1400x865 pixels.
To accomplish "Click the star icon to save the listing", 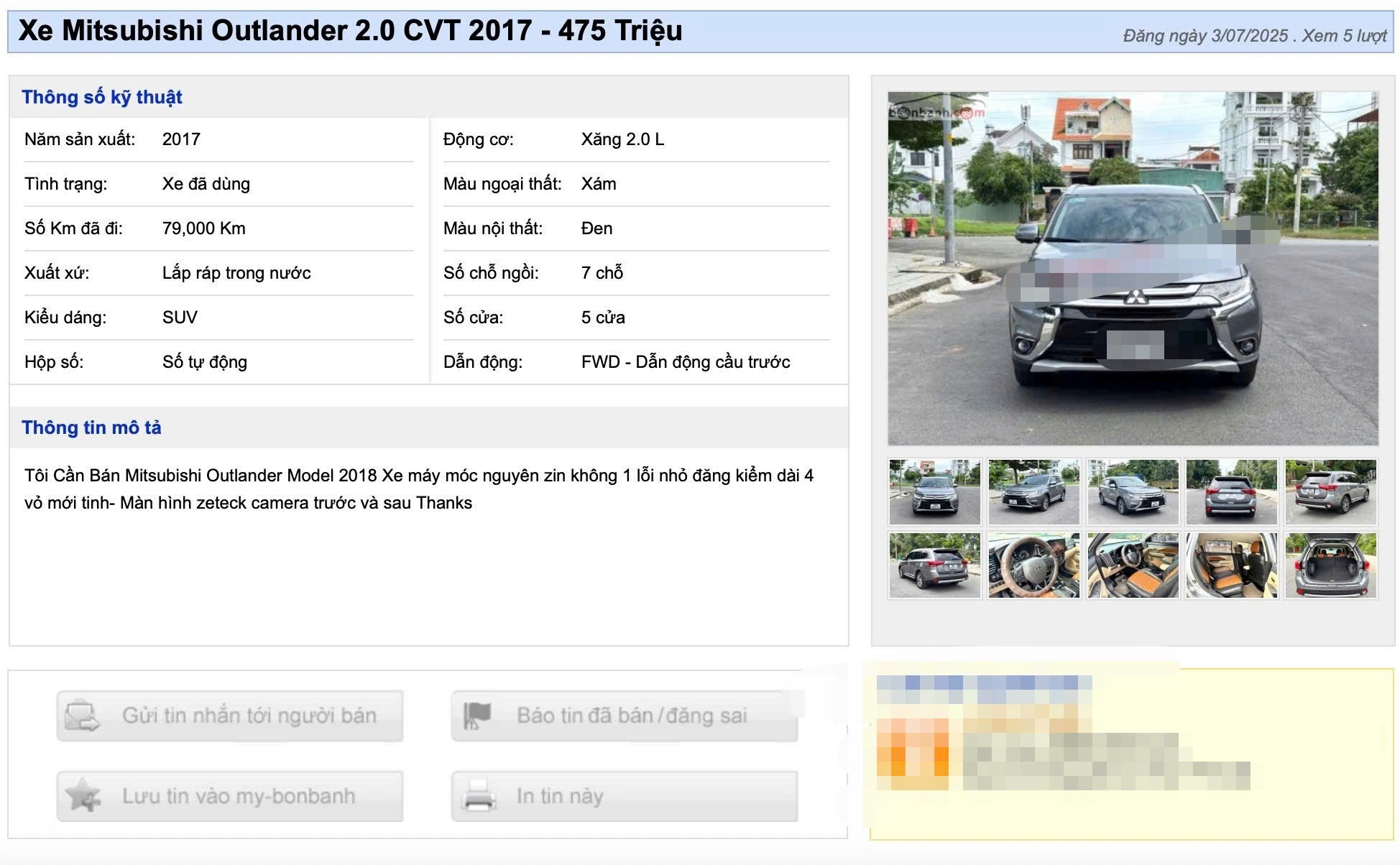I will coord(83,795).
